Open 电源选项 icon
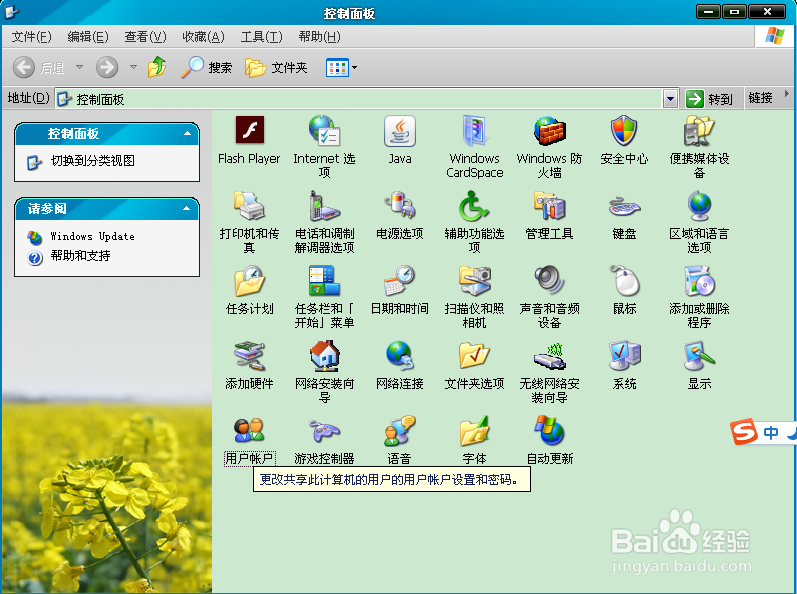This screenshot has height=594, width=797. [x=400, y=205]
